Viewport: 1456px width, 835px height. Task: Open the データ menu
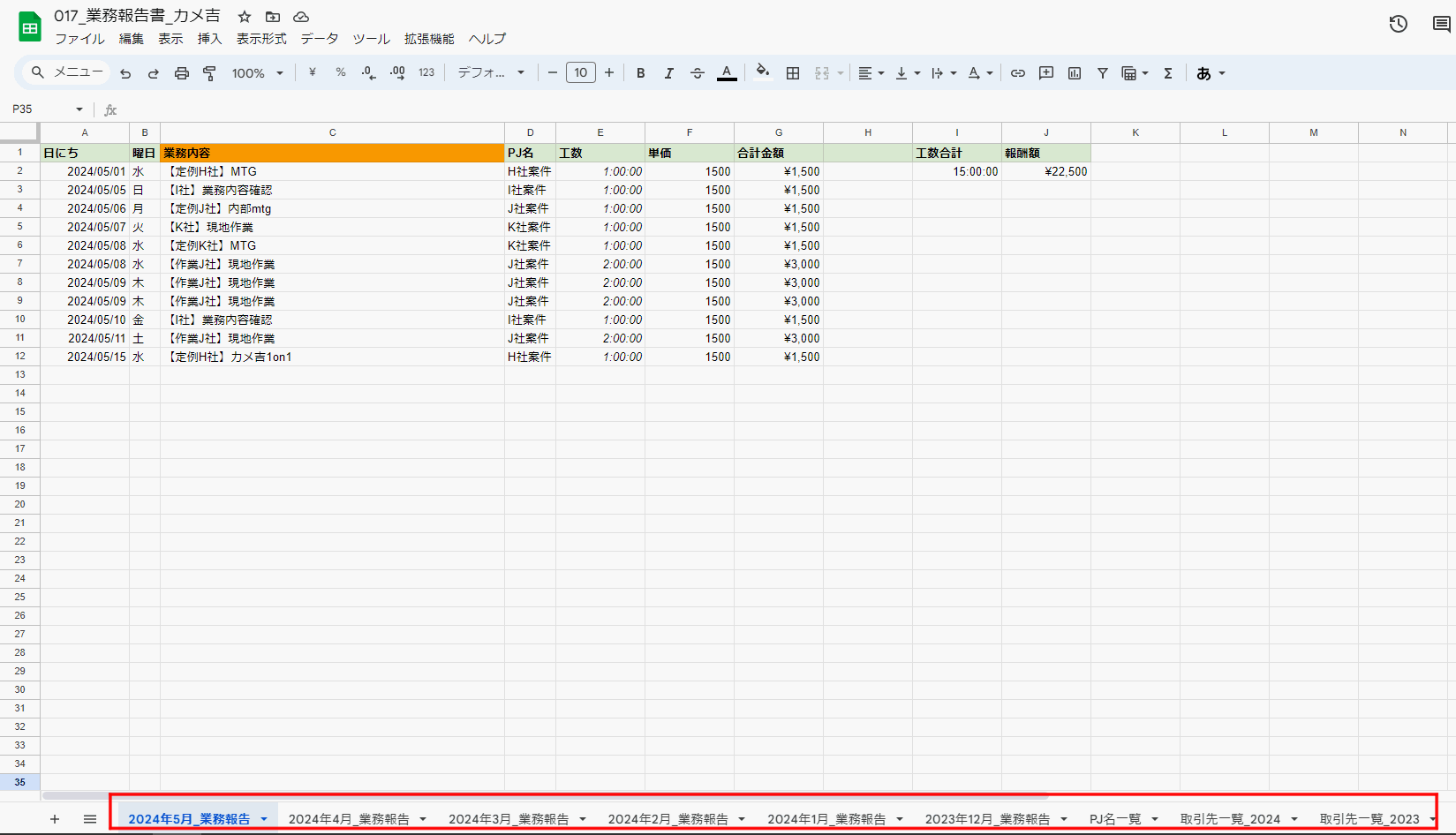point(320,39)
